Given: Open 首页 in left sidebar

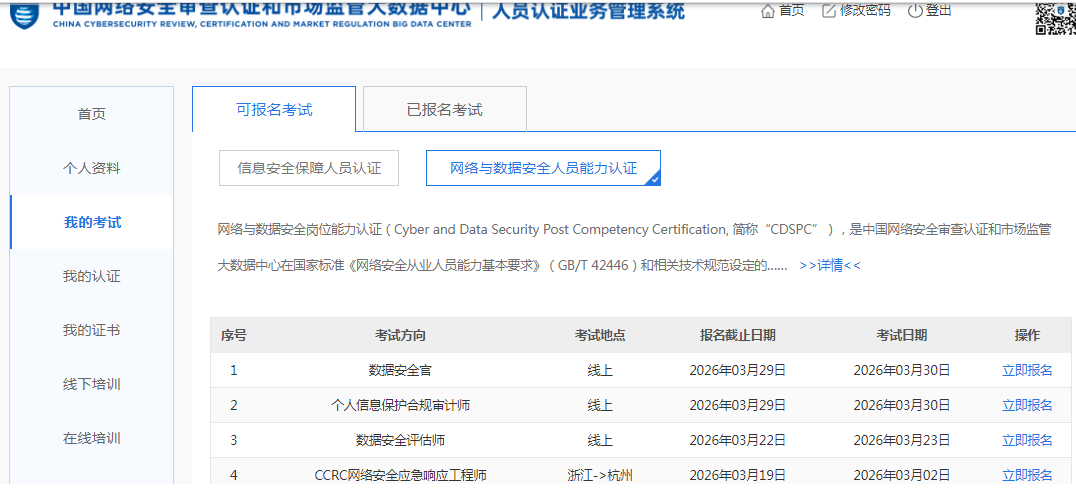Looking at the screenshot, I should point(91,114).
